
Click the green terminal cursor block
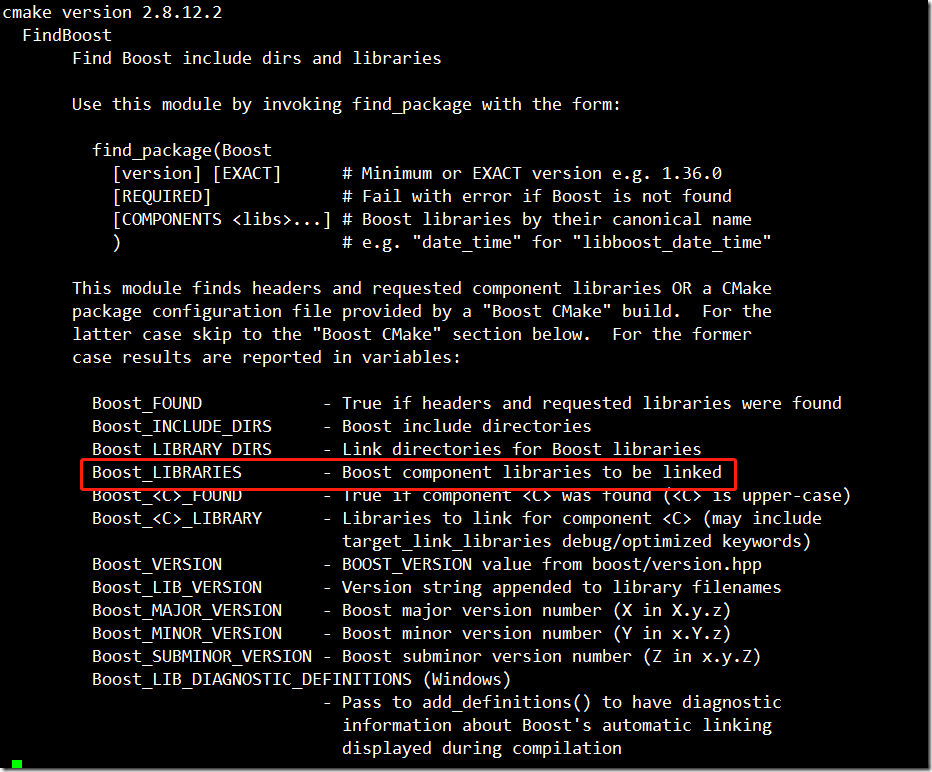coord(17,764)
